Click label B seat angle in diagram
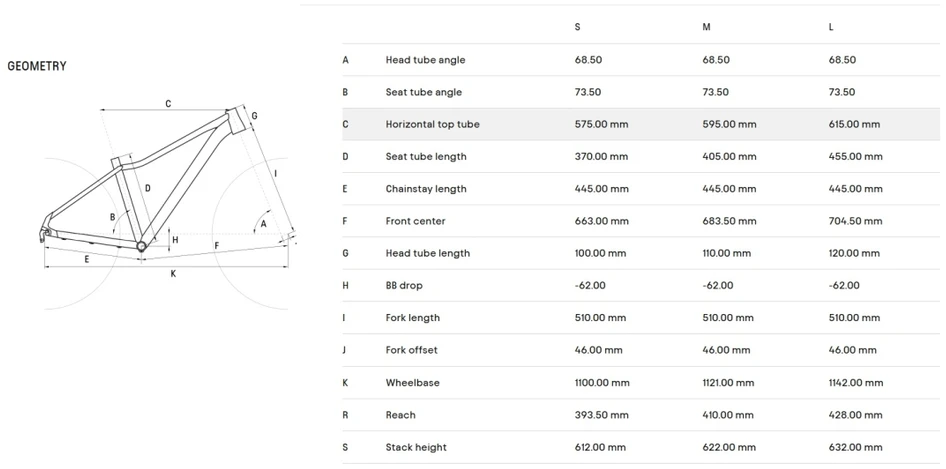 click(x=112, y=217)
